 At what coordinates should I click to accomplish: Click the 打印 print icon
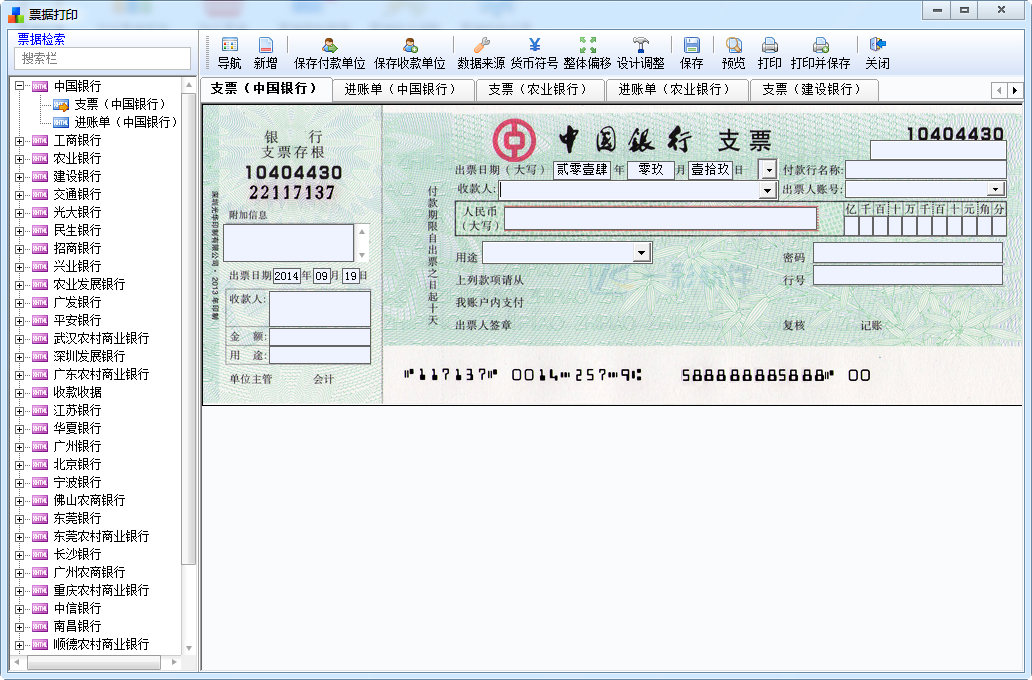[x=769, y=53]
